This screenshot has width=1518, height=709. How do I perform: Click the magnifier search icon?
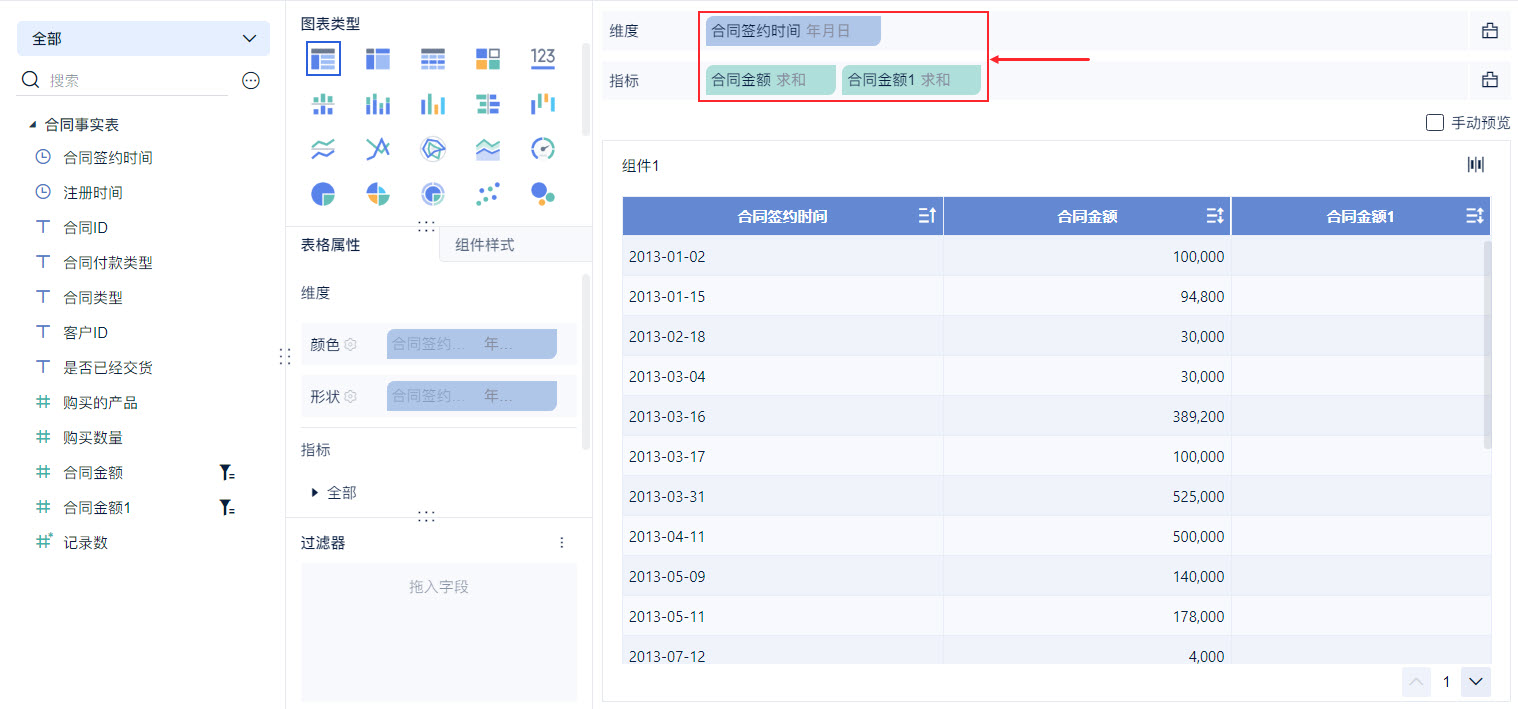click(31, 80)
